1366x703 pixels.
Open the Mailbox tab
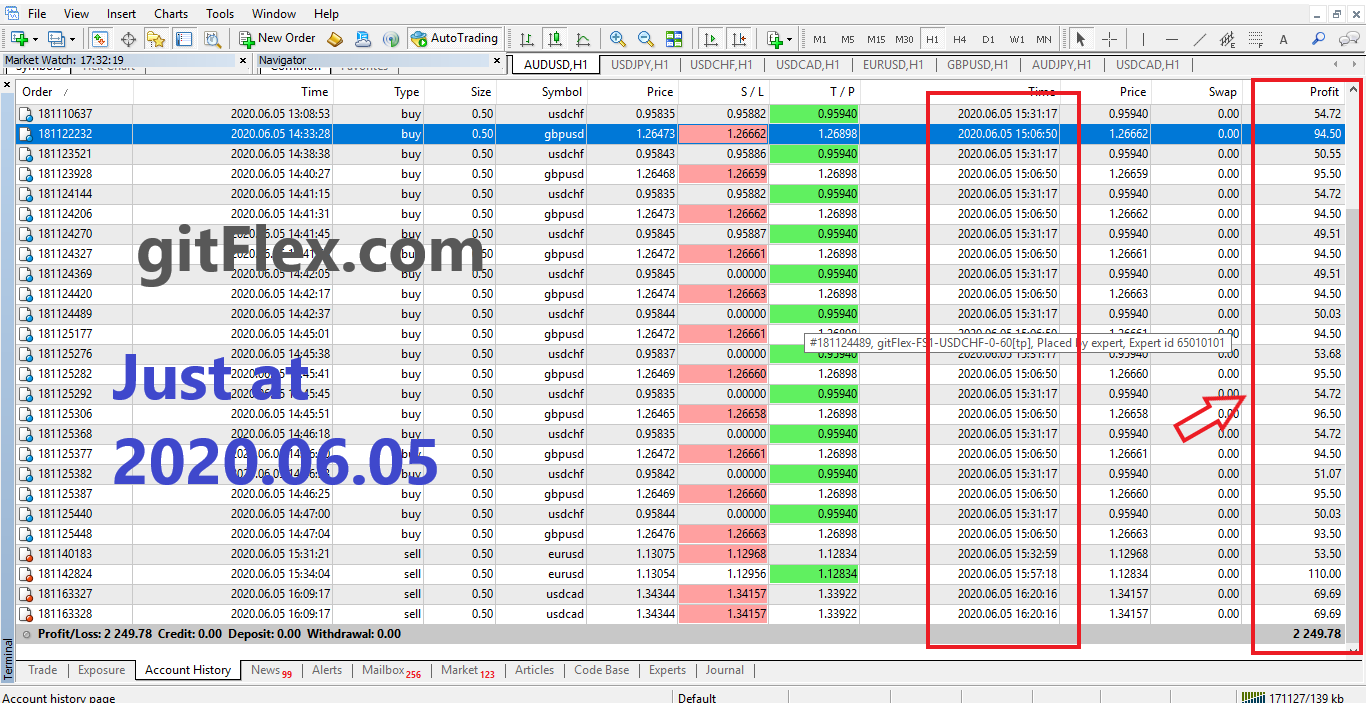[391, 671]
